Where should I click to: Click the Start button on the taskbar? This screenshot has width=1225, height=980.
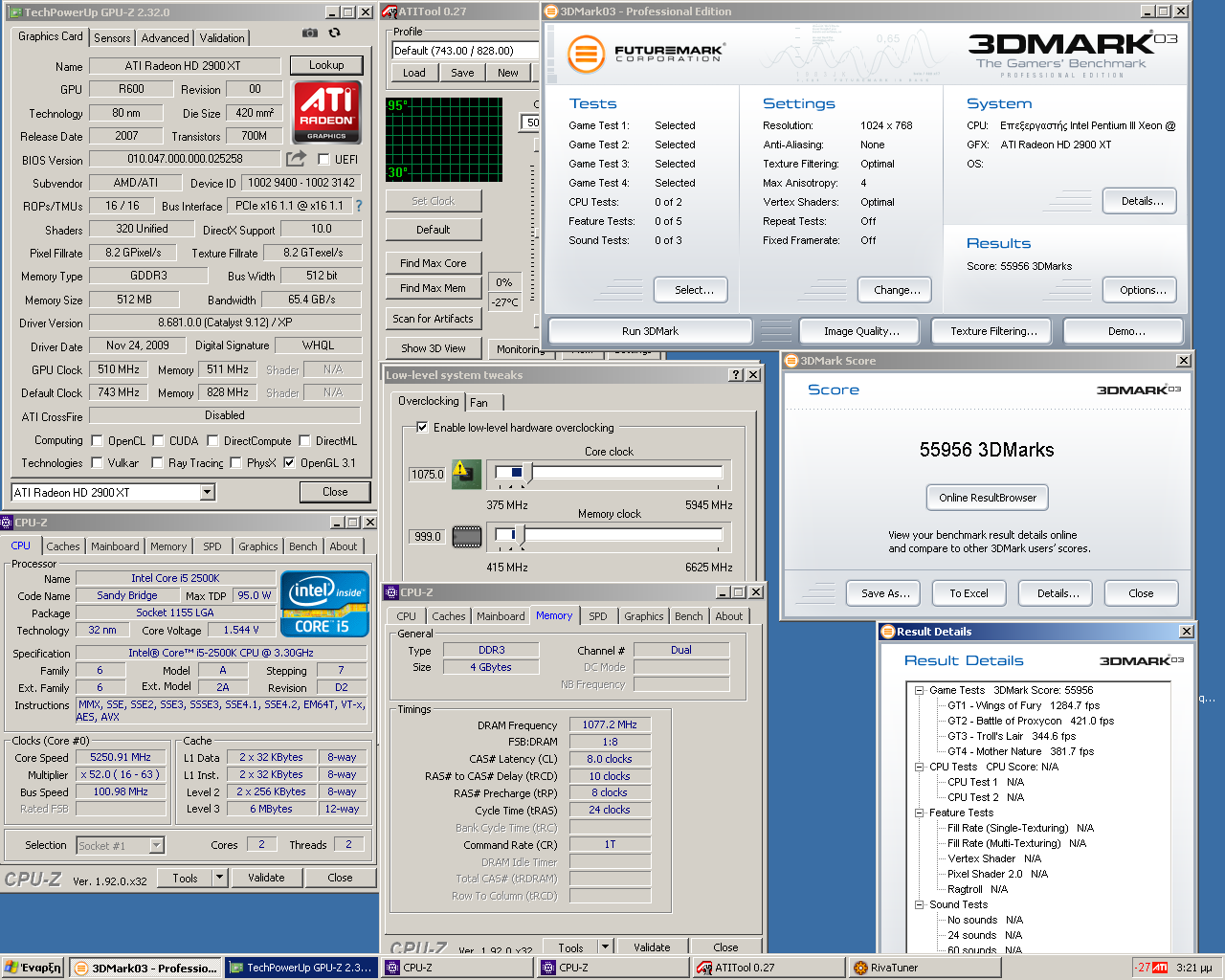[33, 968]
